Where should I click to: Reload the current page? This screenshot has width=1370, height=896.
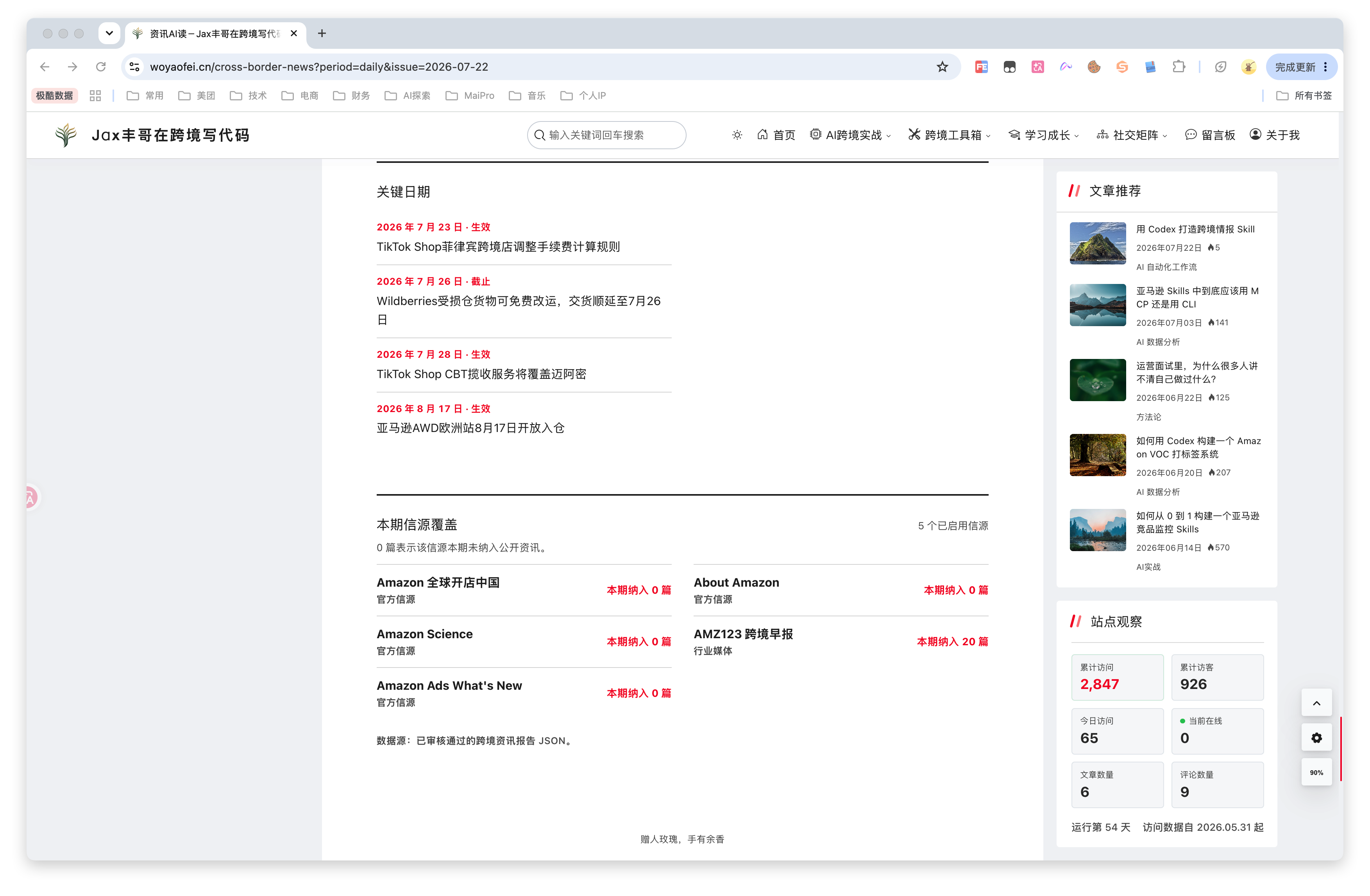[x=101, y=67]
